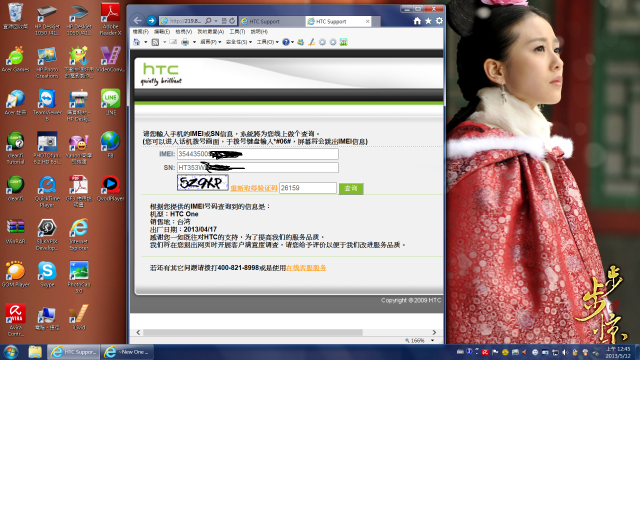The image size is (640, 512).
Task: Click the horizontal scrollbar left arrow
Action: point(138,332)
